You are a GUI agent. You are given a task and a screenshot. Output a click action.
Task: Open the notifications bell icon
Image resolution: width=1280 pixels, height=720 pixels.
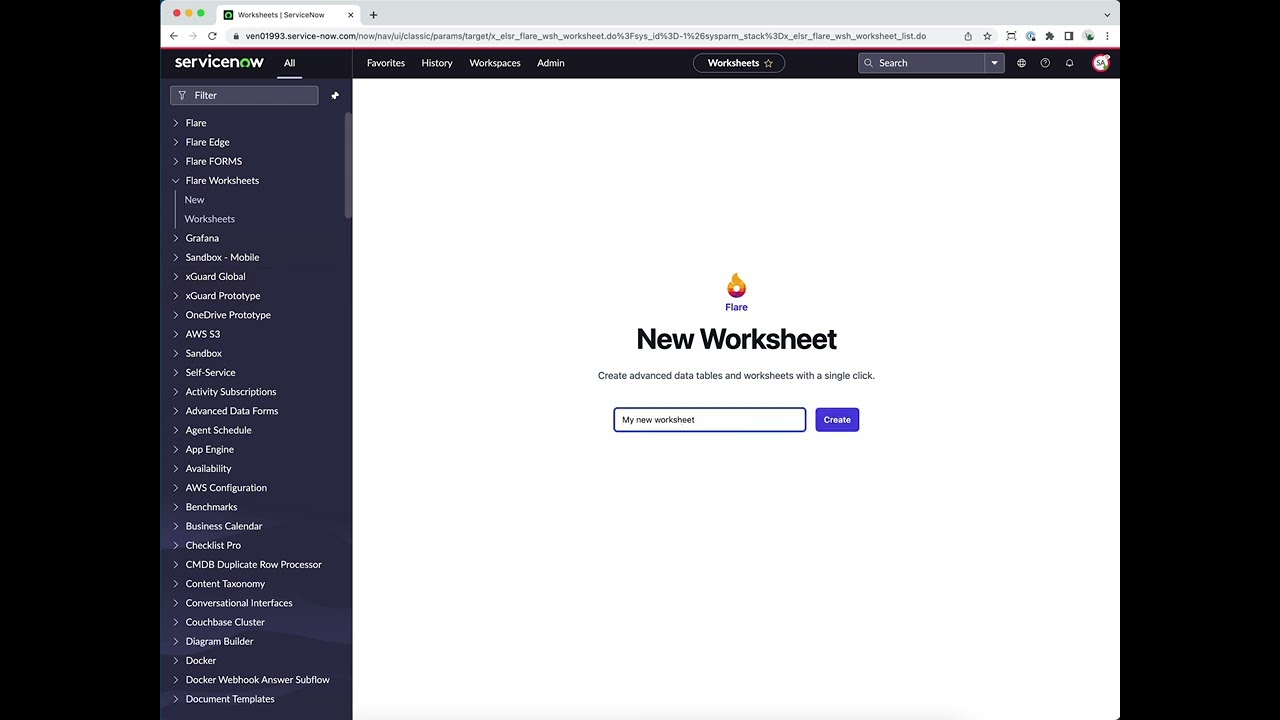[1069, 63]
